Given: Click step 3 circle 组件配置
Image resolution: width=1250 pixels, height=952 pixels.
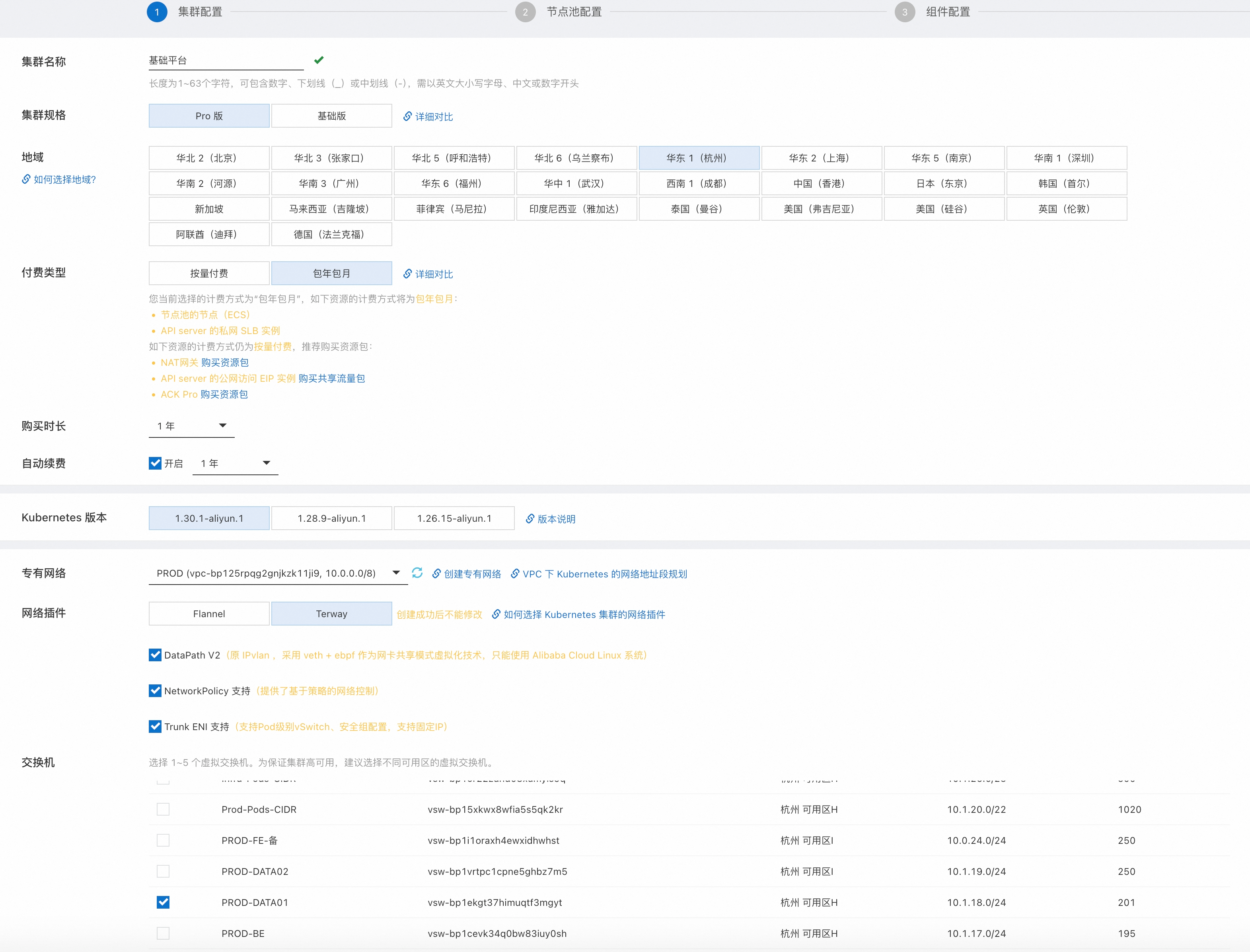Looking at the screenshot, I should [x=905, y=12].
